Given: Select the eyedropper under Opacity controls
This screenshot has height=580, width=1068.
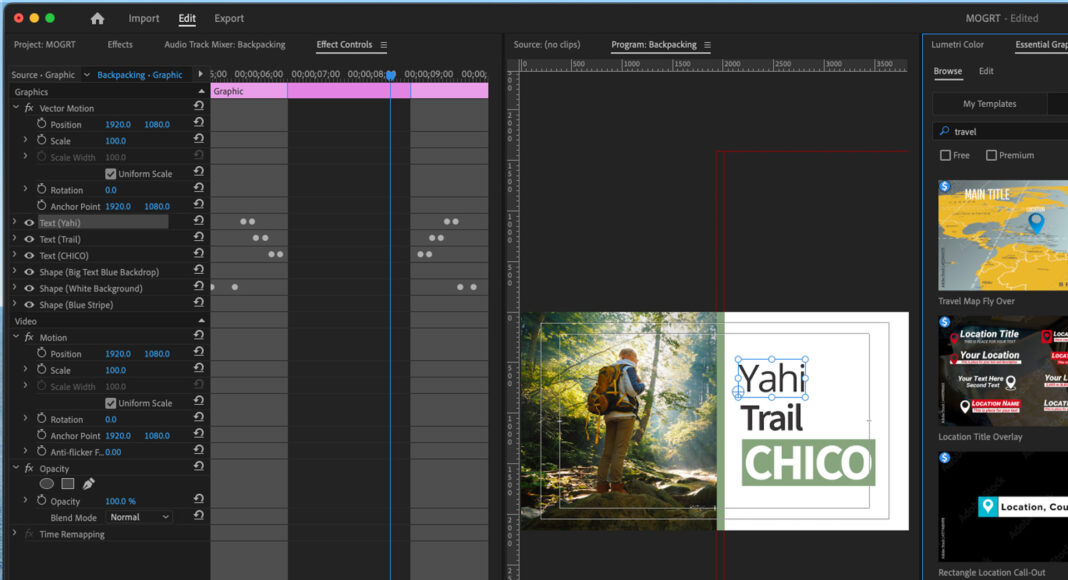Looking at the screenshot, I should click(87, 483).
